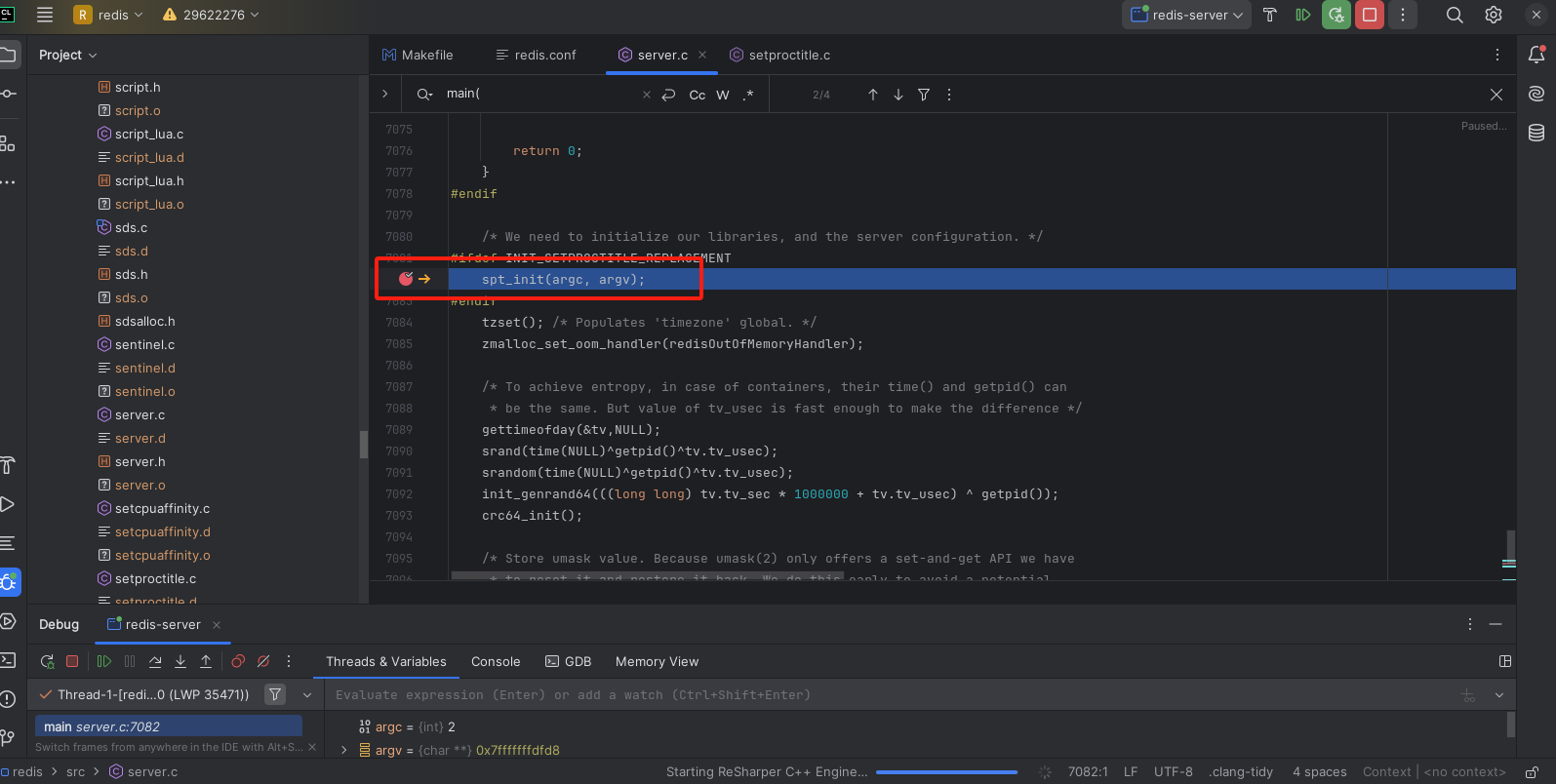Open the Terminal tool window icon
This screenshot has height=784, width=1556.
[8, 660]
